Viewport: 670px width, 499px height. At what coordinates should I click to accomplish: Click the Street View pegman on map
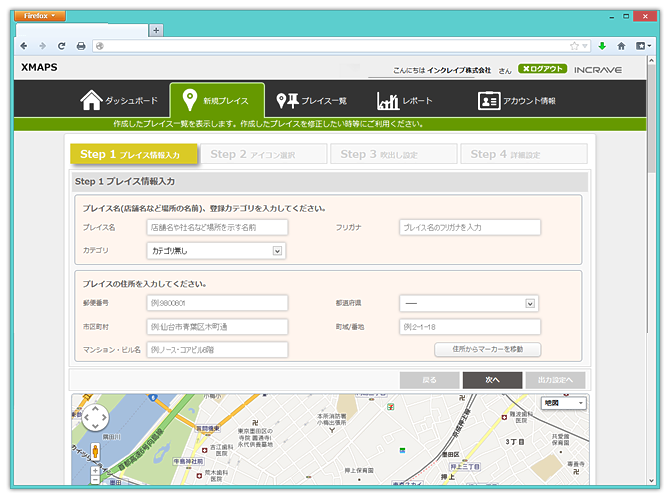click(95, 451)
